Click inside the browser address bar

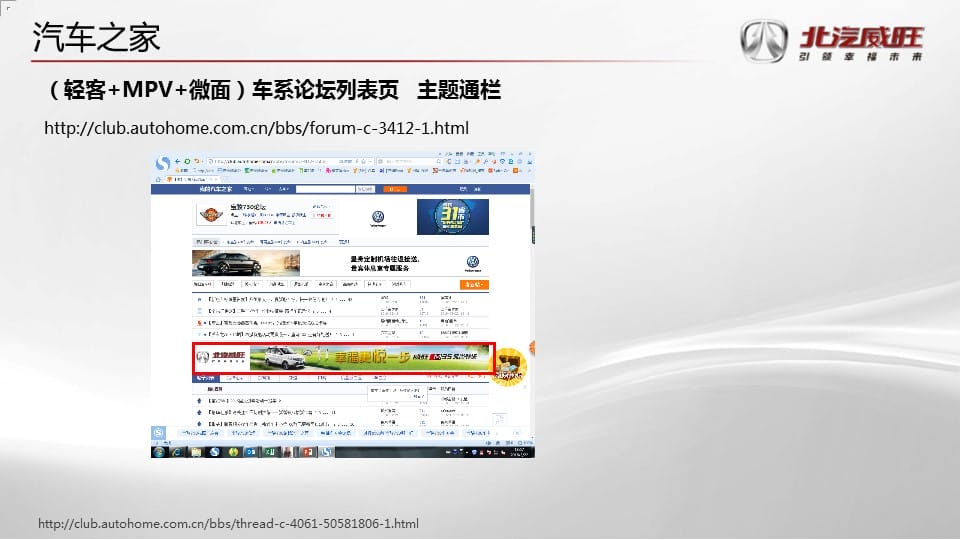click(x=270, y=161)
